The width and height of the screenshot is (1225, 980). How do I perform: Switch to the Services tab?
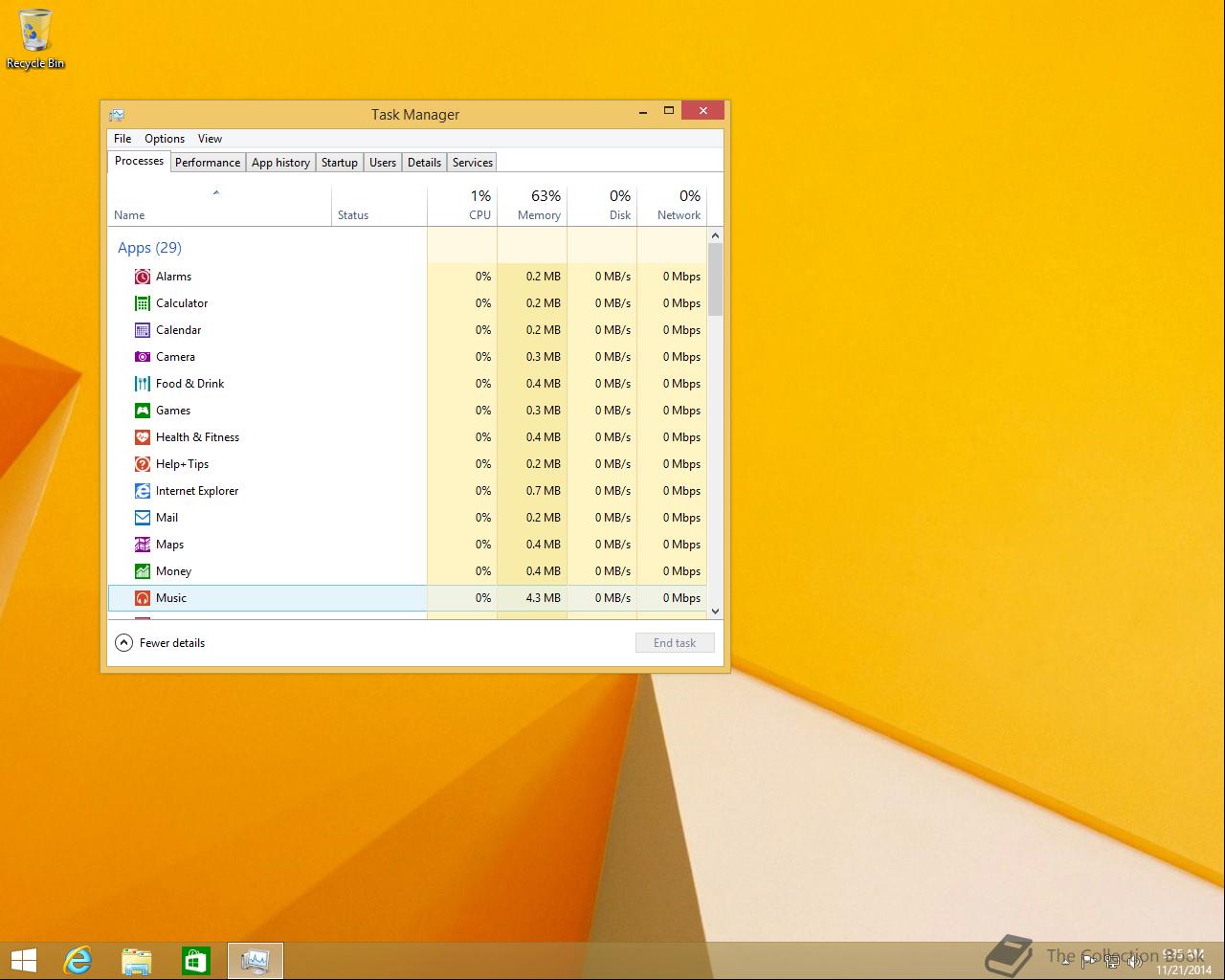(473, 163)
